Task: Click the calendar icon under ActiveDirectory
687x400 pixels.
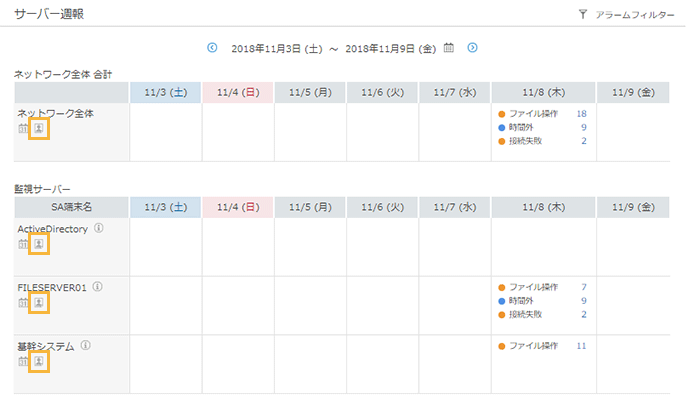Action: pos(23,244)
